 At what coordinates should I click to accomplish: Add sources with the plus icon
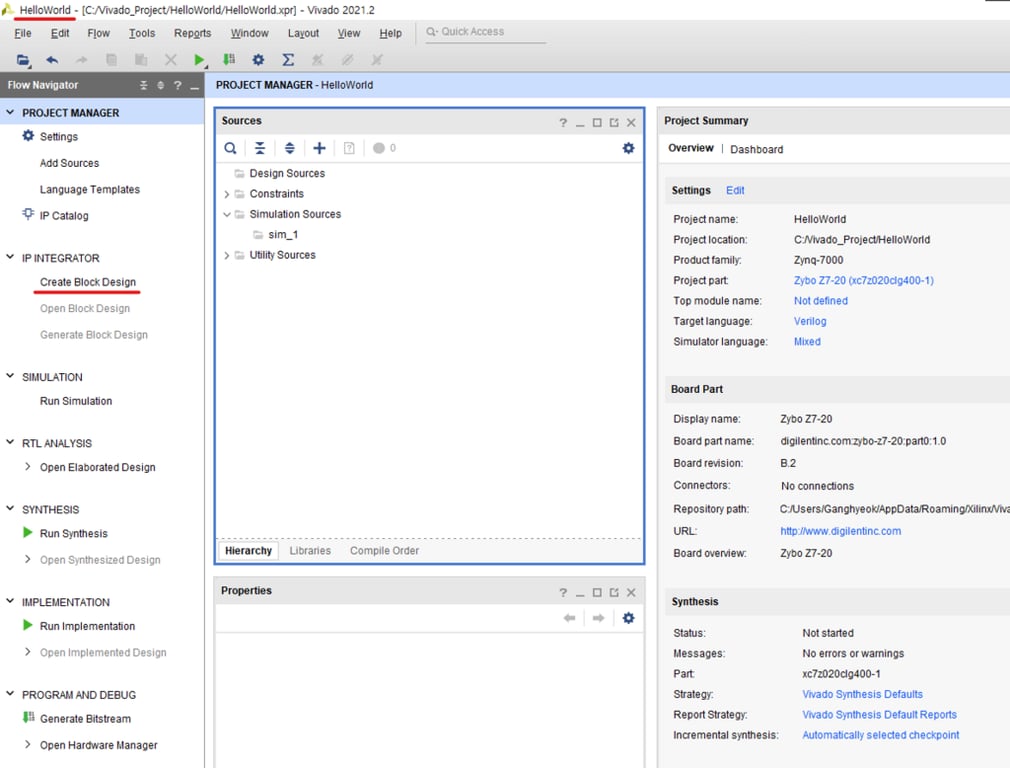click(x=319, y=148)
